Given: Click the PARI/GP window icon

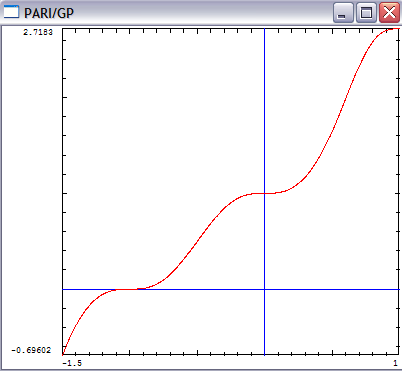Looking at the screenshot, I should coord(11,12).
